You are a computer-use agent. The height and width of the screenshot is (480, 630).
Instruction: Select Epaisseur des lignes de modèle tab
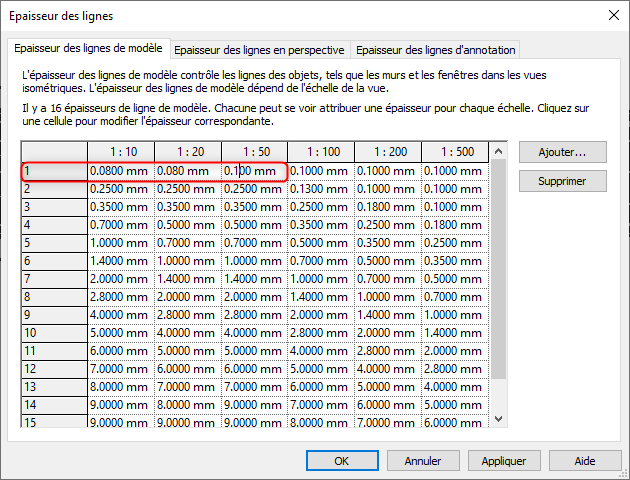[90, 48]
